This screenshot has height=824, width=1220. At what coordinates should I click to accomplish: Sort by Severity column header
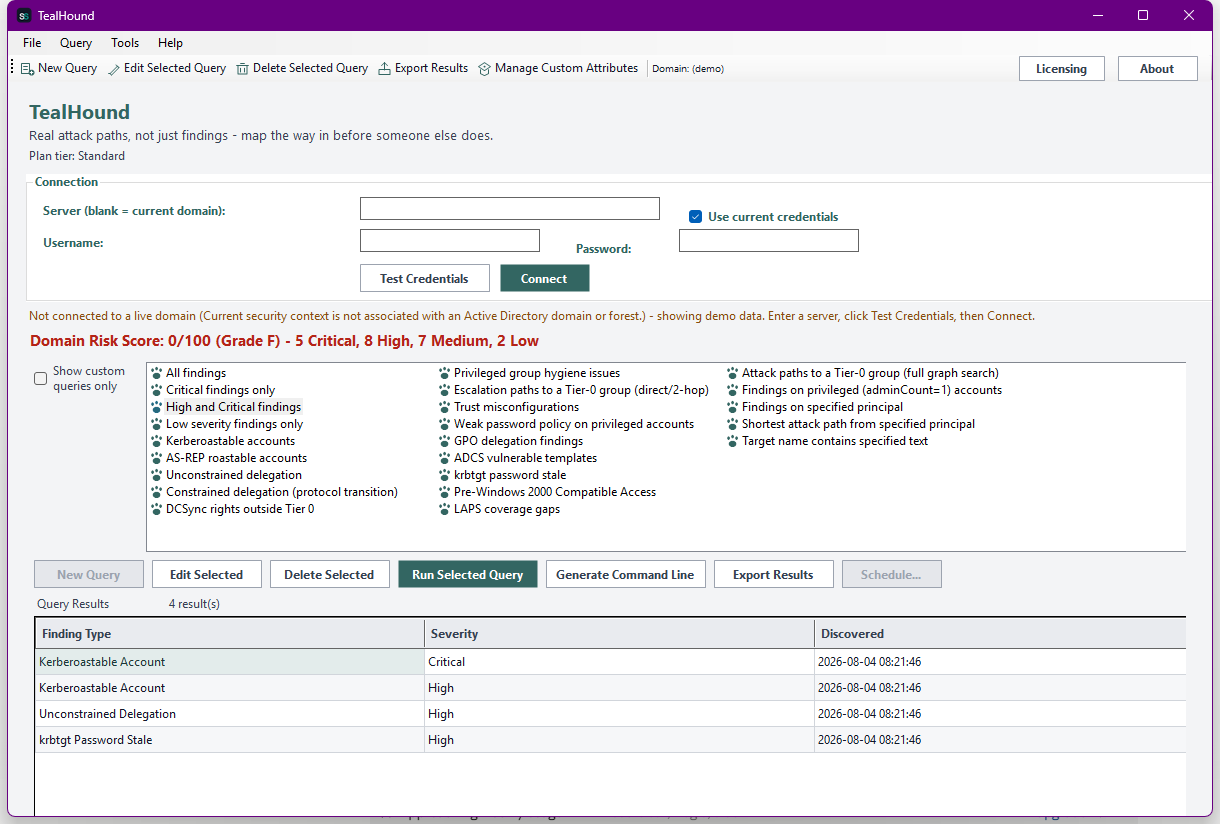[619, 634]
